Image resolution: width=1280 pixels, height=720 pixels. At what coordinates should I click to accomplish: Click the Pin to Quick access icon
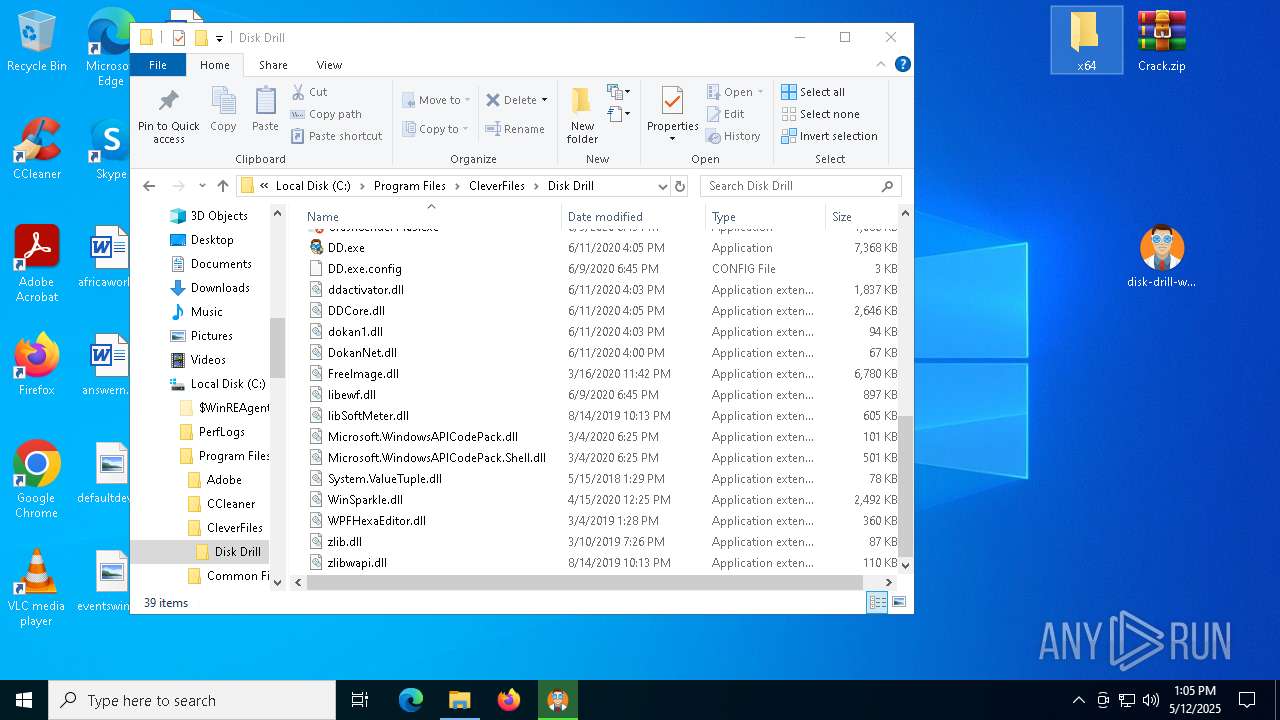point(169,114)
